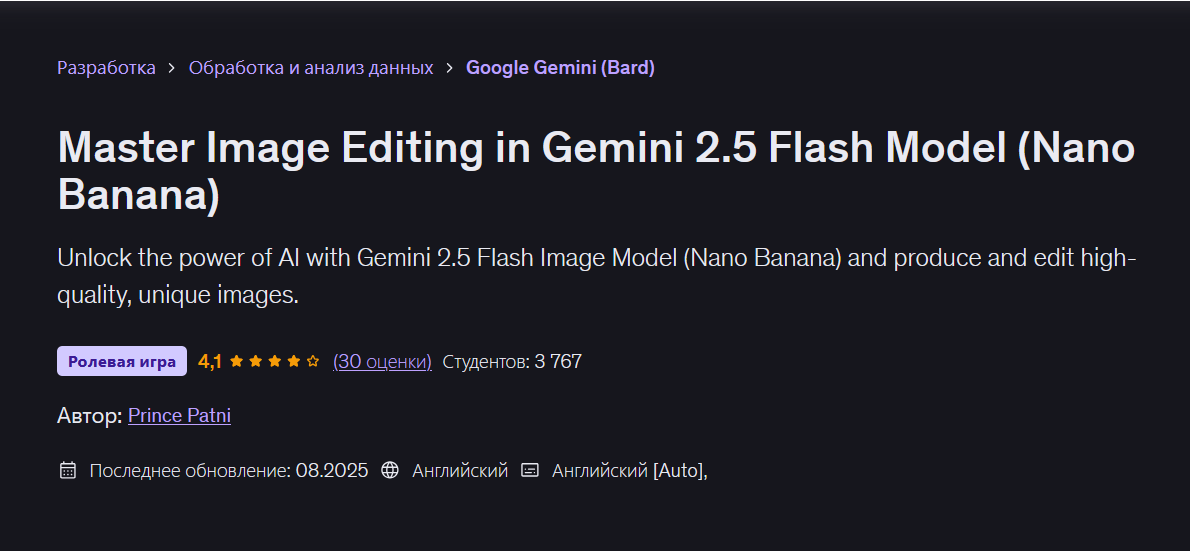
Task: Click the "Последнее обновление: 08.2025" text
Action: (229, 470)
